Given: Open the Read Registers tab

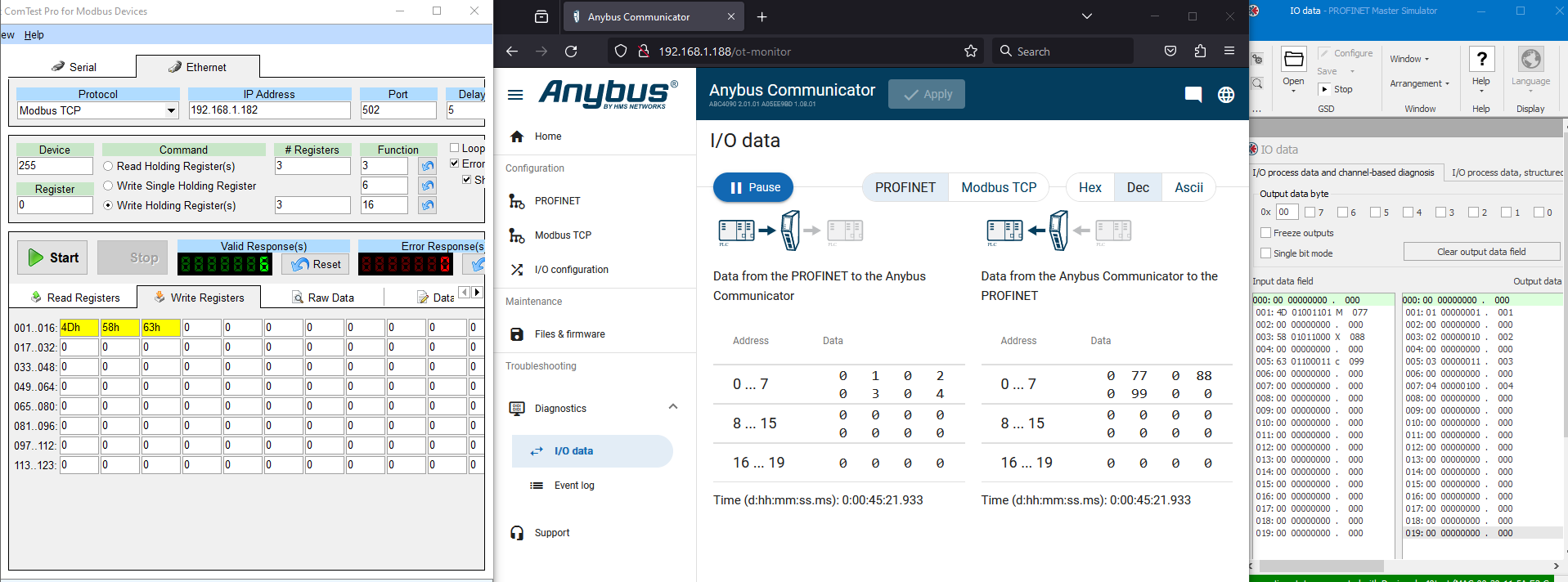Looking at the screenshot, I should click(74, 298).
